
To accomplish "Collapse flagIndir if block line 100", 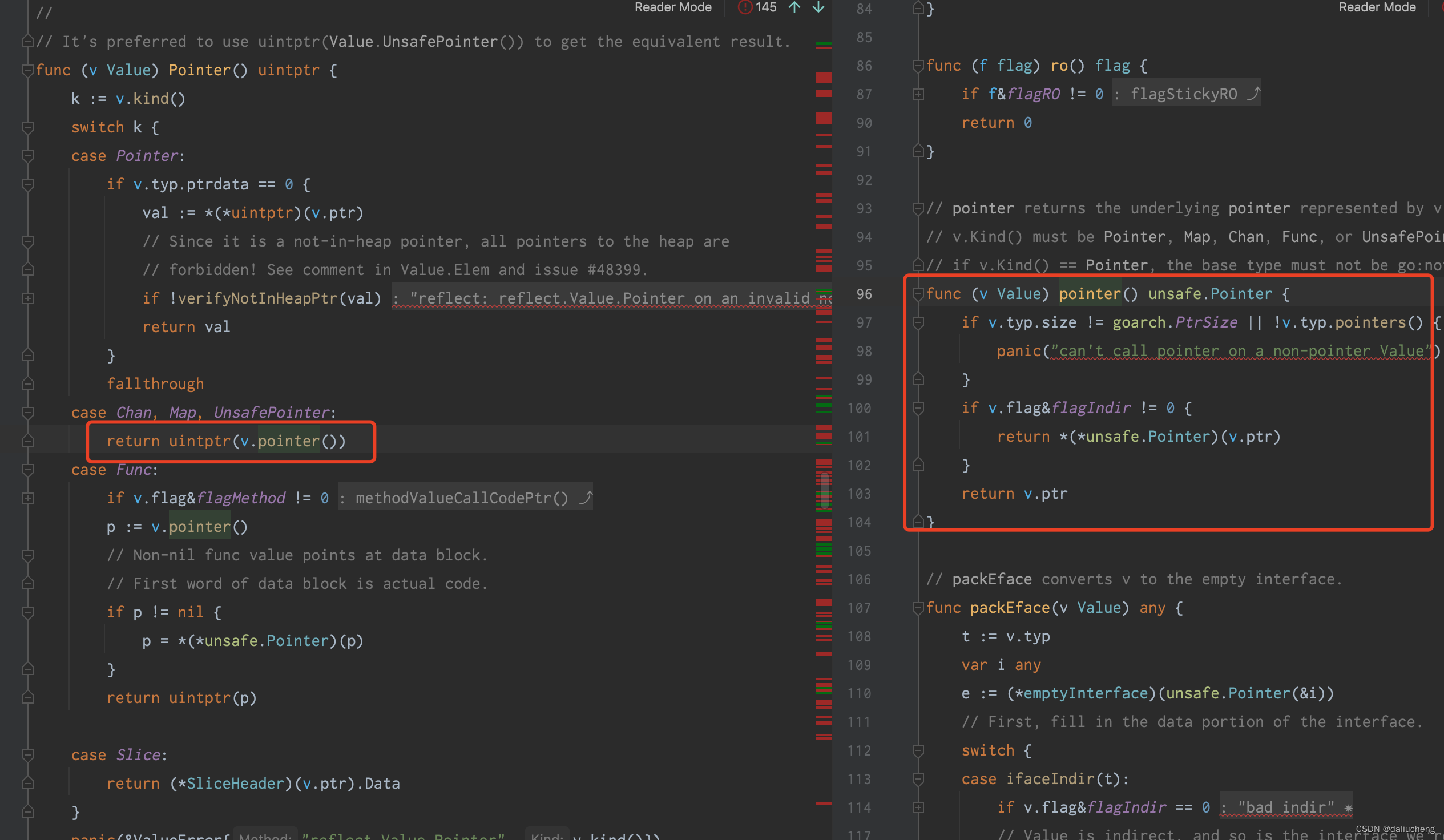I will [x=918, y=409].
